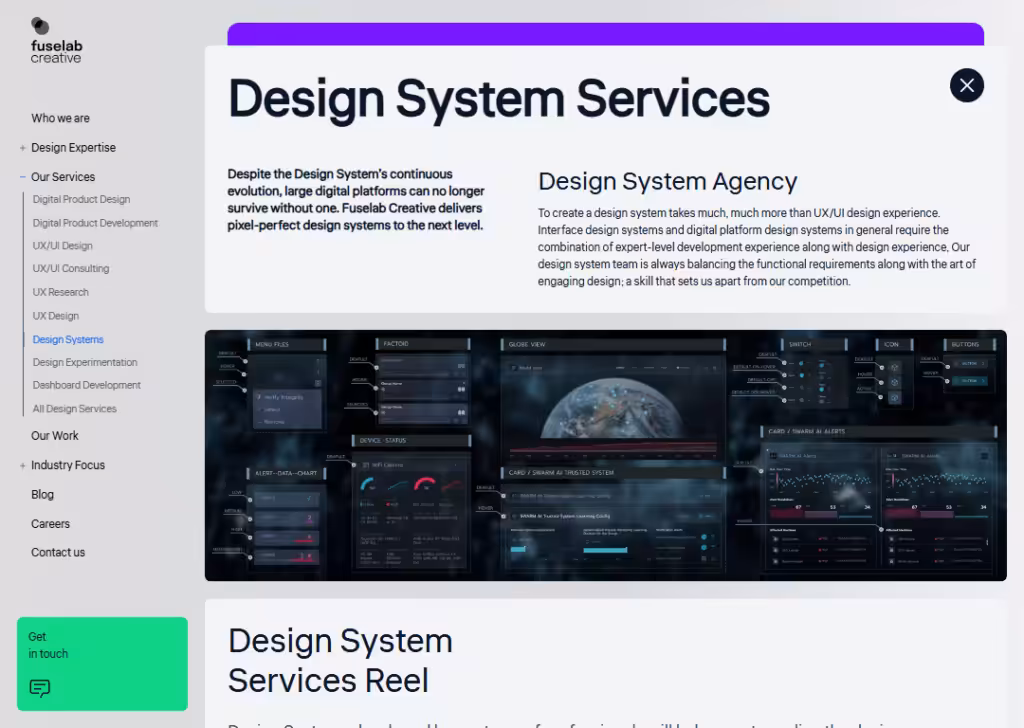Viewport: 1024px width, 728px height.
Task: Click the chat bubble icon on Get in touch
Action: (x=39, y=688)
